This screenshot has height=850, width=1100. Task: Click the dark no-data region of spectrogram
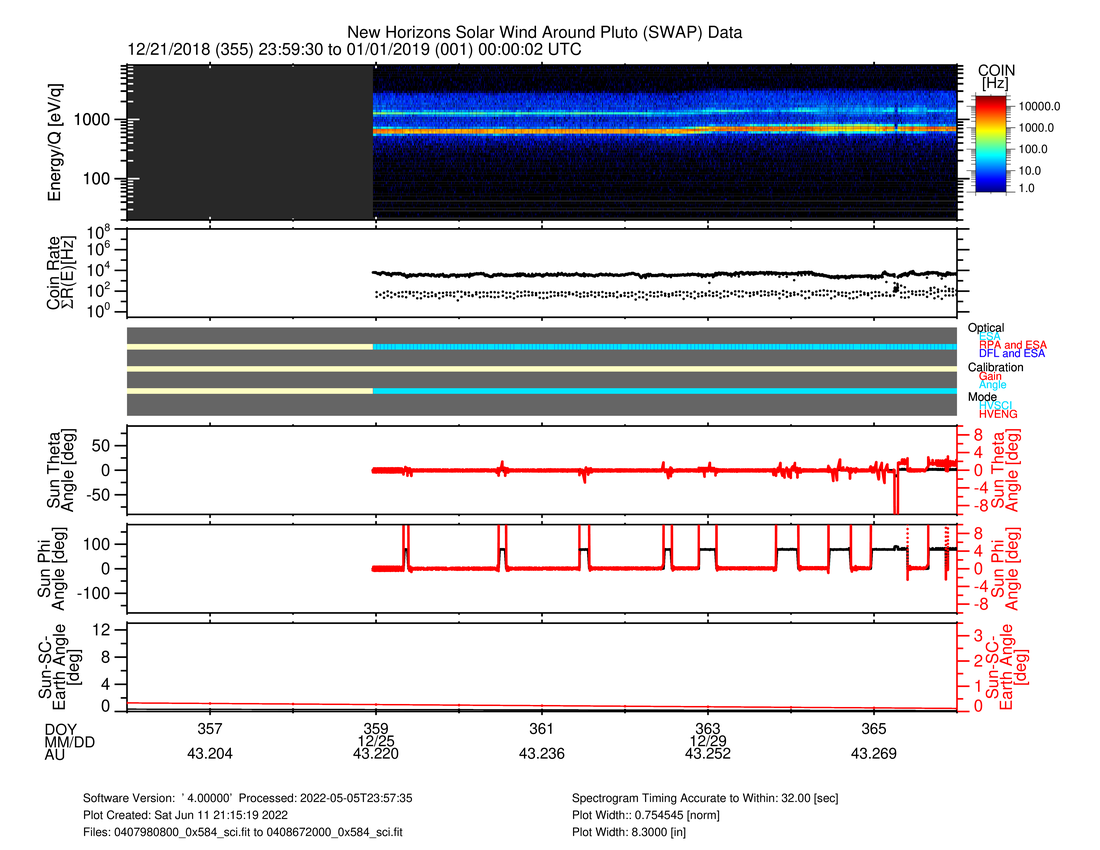250,143
